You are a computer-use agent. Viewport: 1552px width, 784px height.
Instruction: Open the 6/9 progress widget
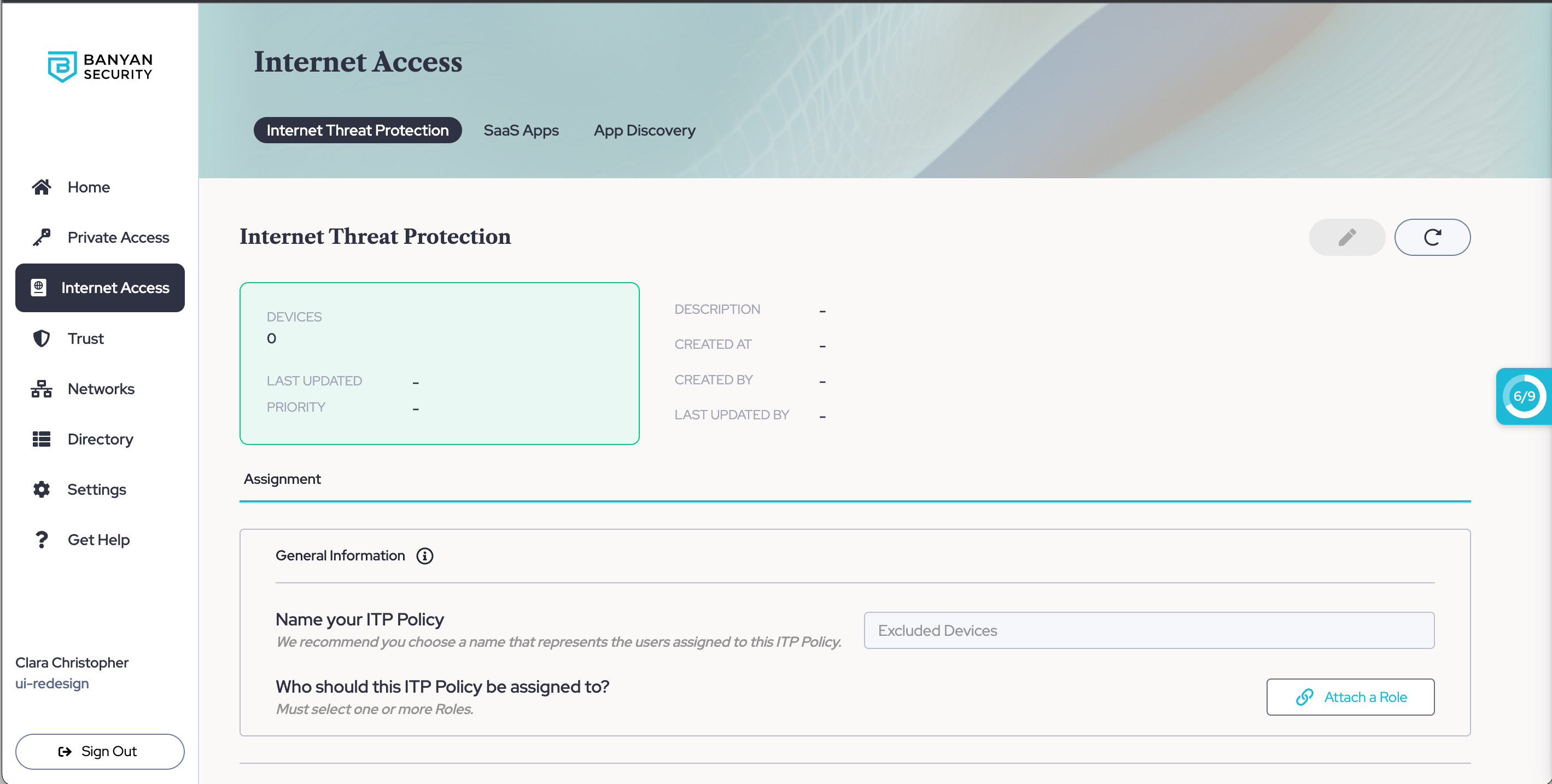(1523, 396)
